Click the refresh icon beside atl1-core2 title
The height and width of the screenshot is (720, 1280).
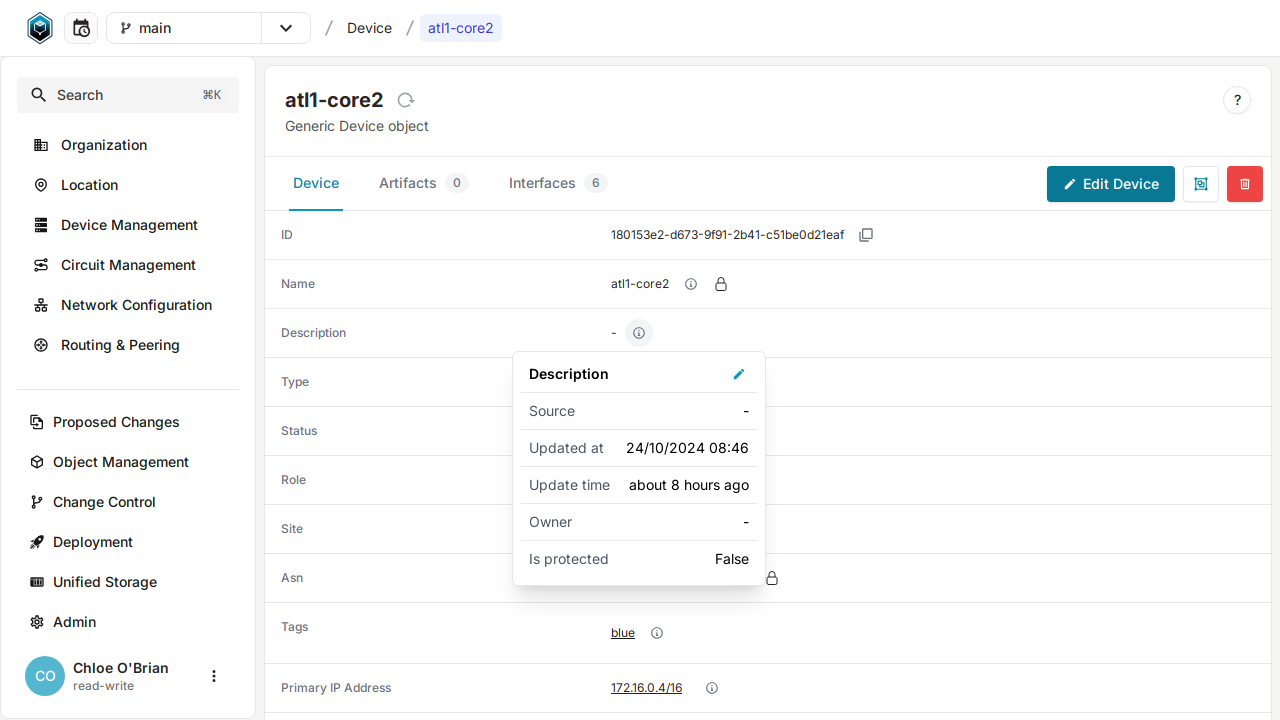click(x=405, y=100)
